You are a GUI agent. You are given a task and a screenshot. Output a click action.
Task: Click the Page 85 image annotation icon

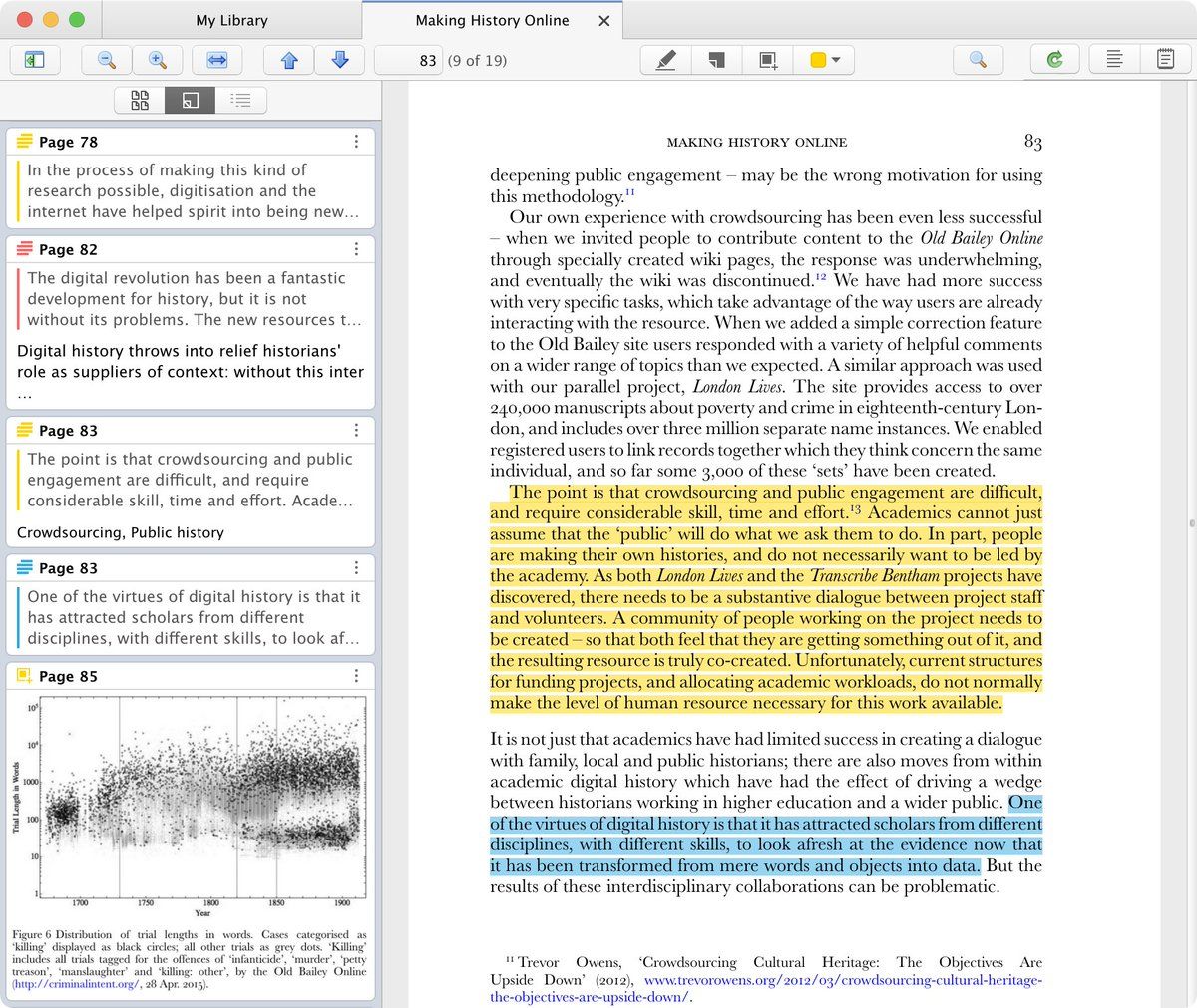[25, 676]
